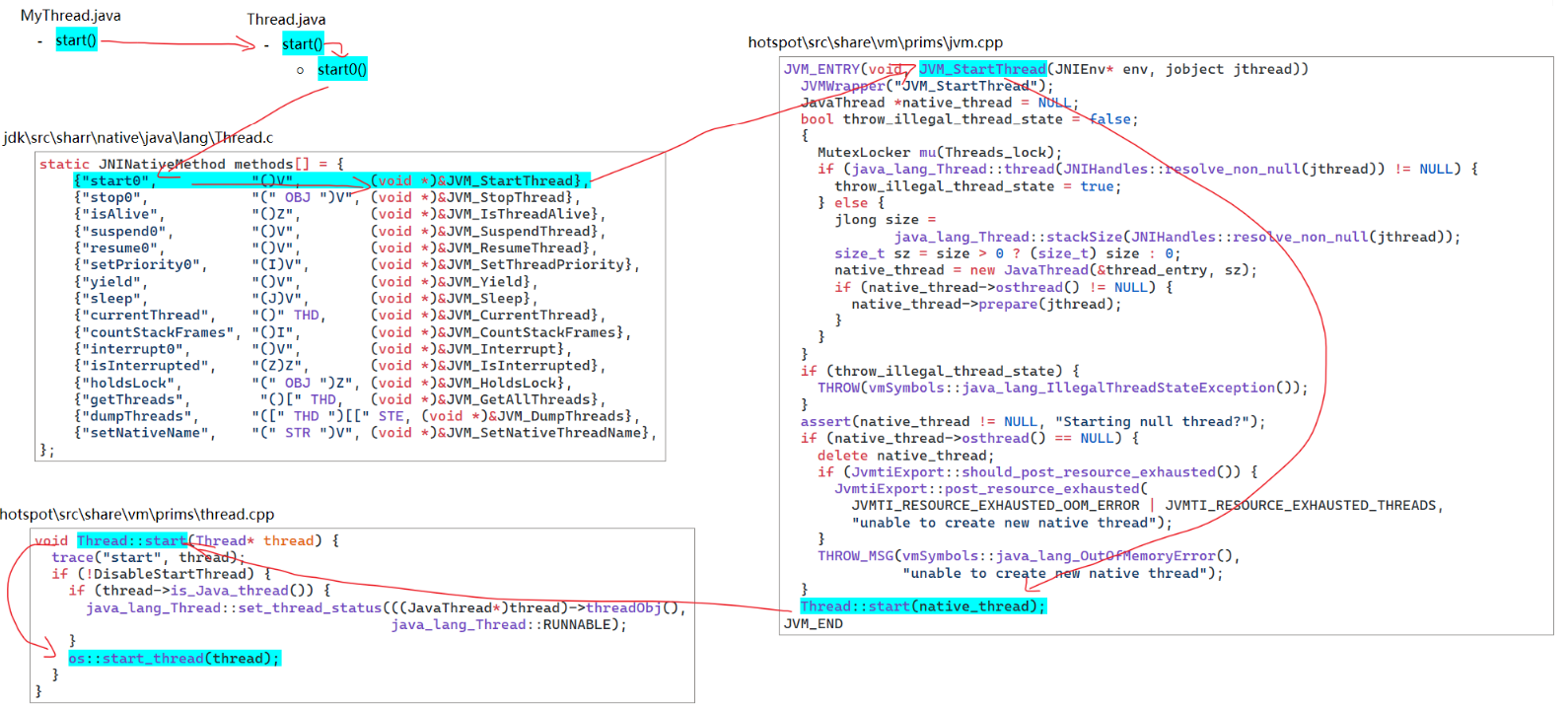Click &JVM_IsThreadAlive function pointer

[518, 214]
